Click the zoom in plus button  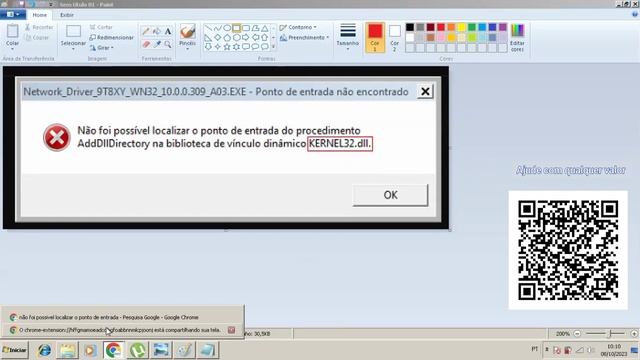coord(634,333)
